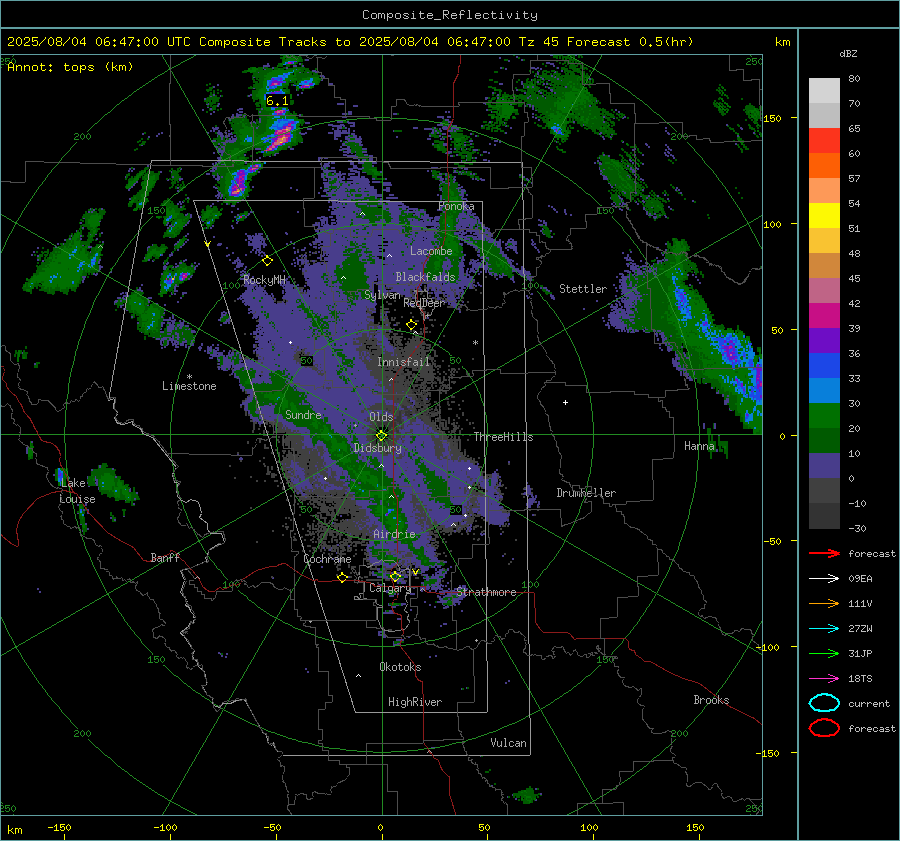Select the yellow diamond marker near RedDeer
This screenshot has width=900, height=841.
[412, 325]
